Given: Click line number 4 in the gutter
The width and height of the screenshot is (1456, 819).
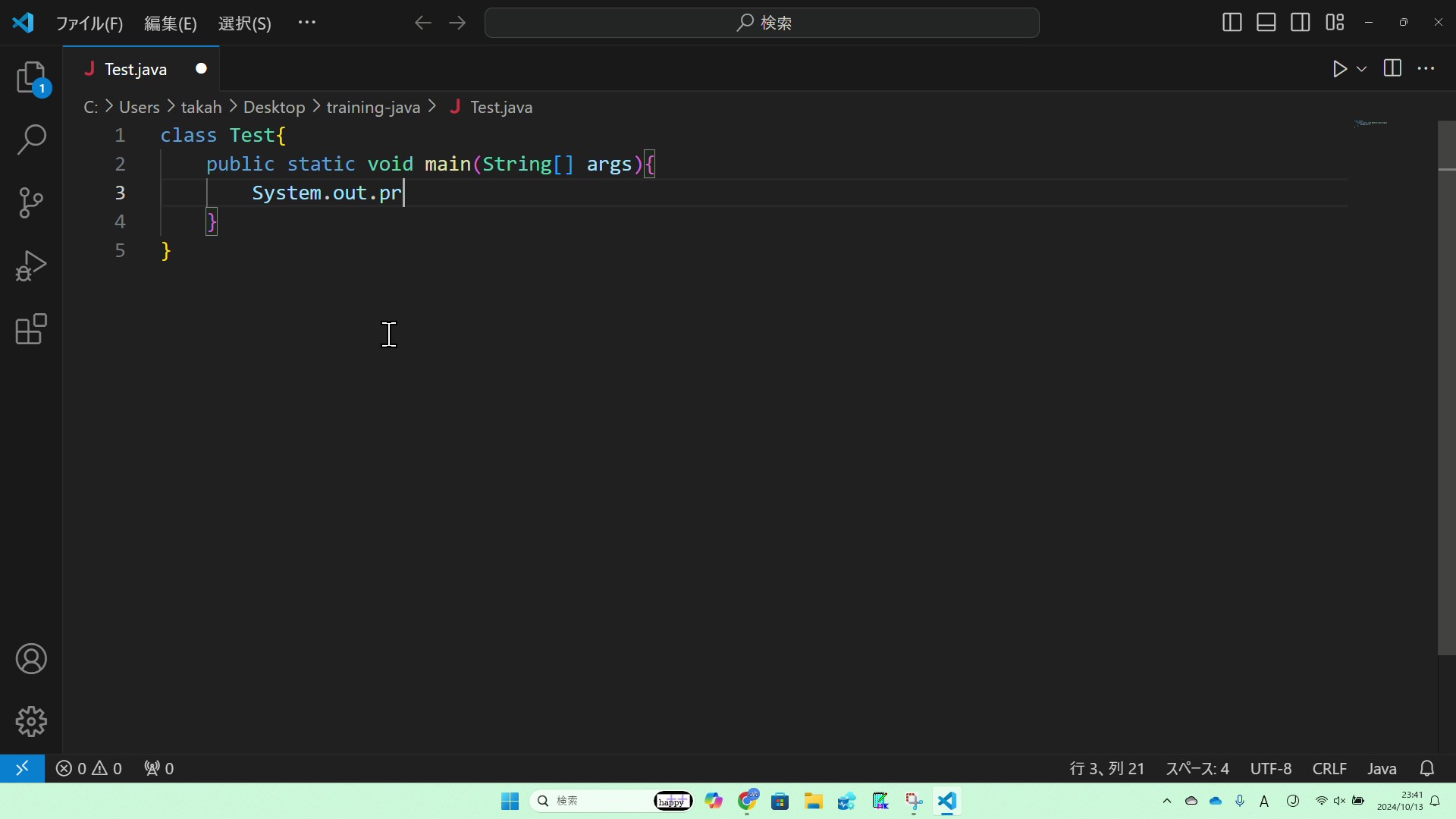Looking at the screenshot, I should (x=120, y=222).
